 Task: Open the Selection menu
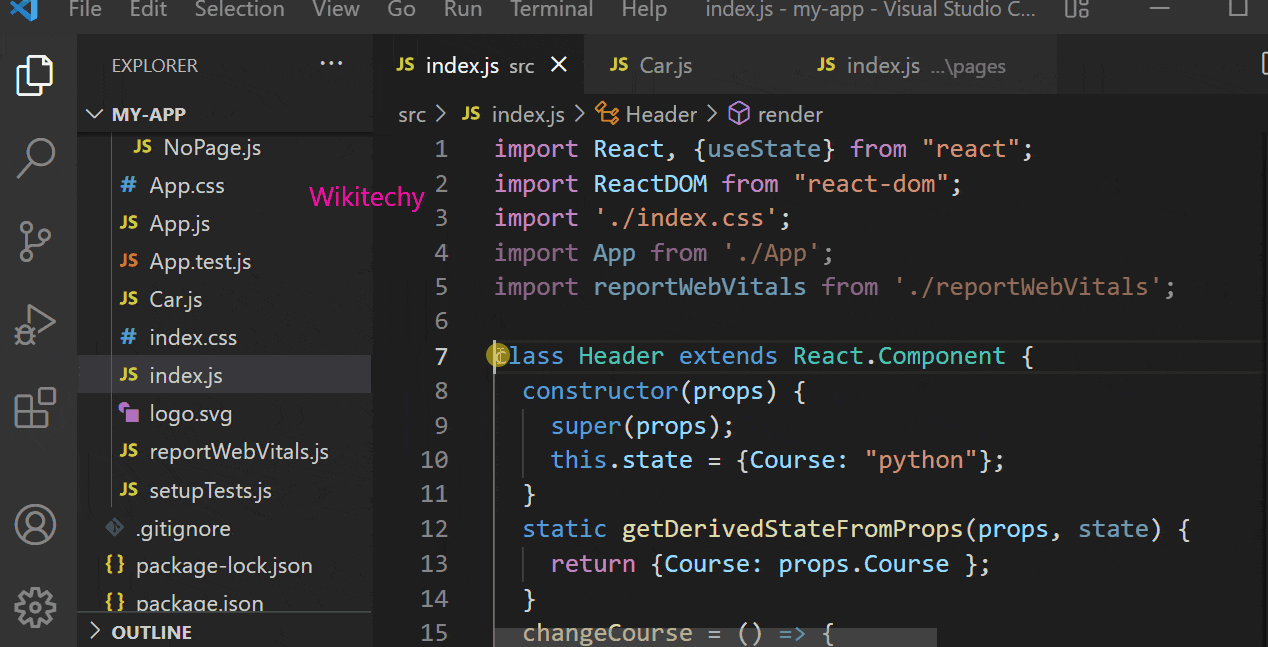click(x=239, y=10)
